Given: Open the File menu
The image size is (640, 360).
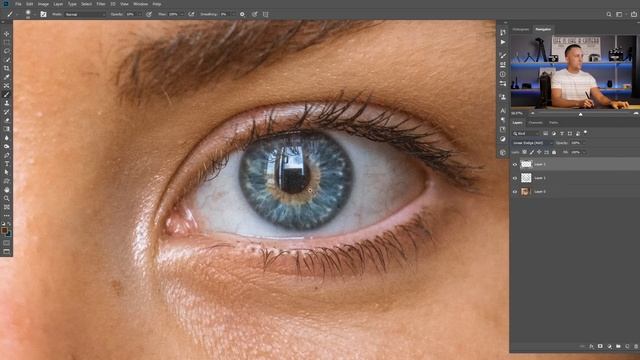Looking at the screenshot, I should coord(18,4).
